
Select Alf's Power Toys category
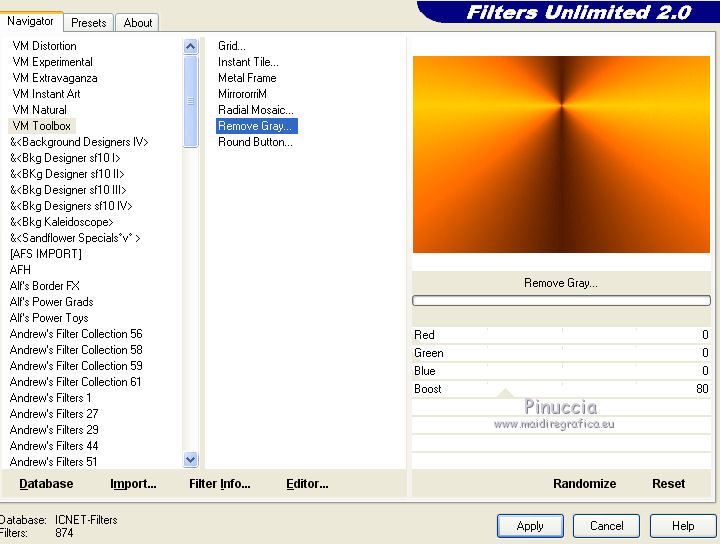(49, 318)
